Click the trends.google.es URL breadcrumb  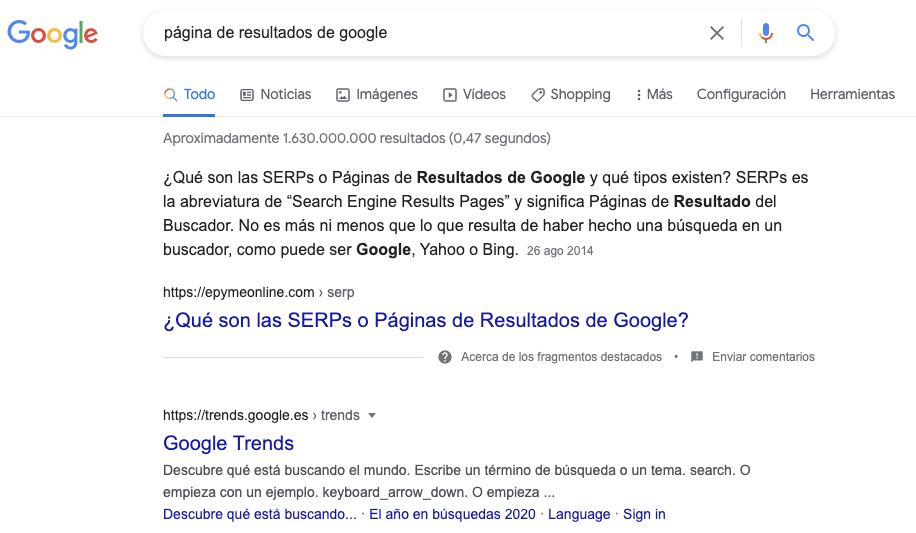(261, 416)
